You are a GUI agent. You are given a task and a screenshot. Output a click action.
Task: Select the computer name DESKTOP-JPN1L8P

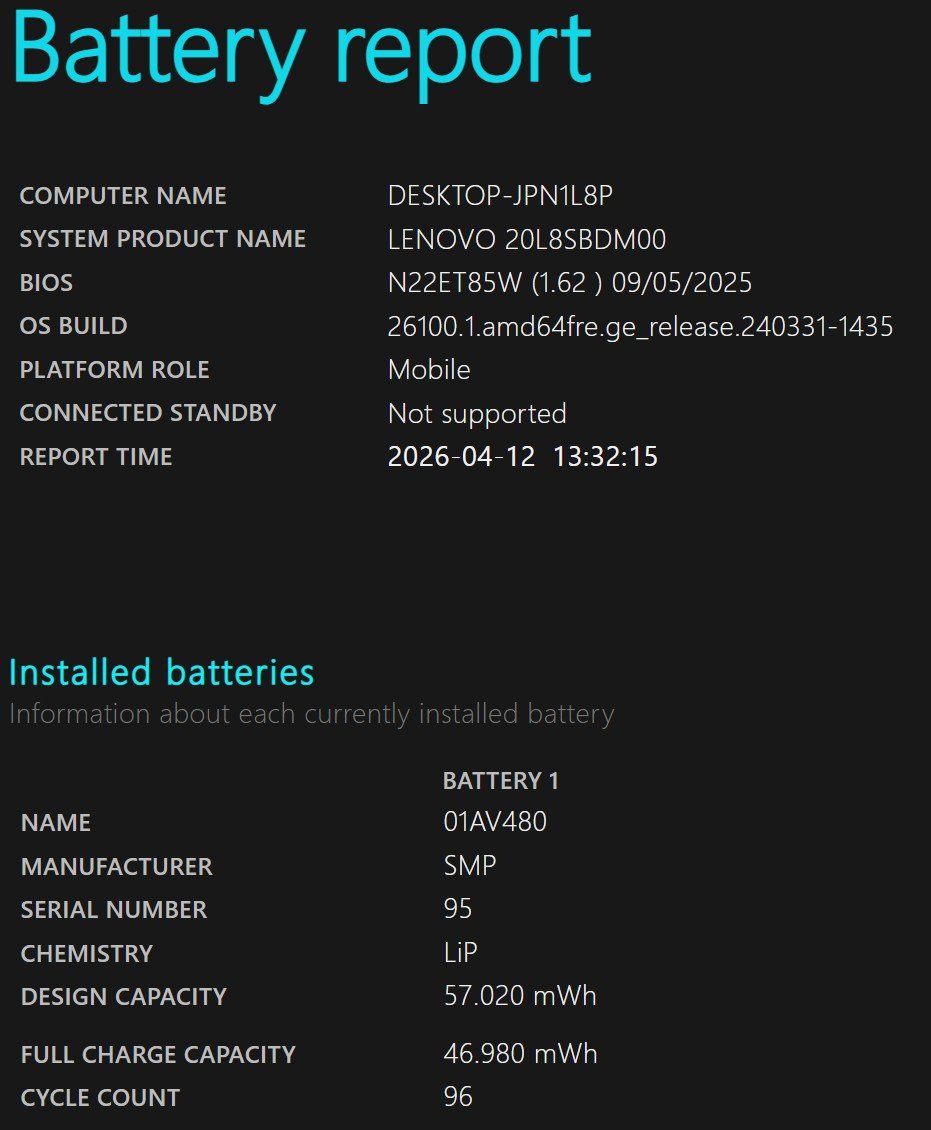(x=500, y=196)
